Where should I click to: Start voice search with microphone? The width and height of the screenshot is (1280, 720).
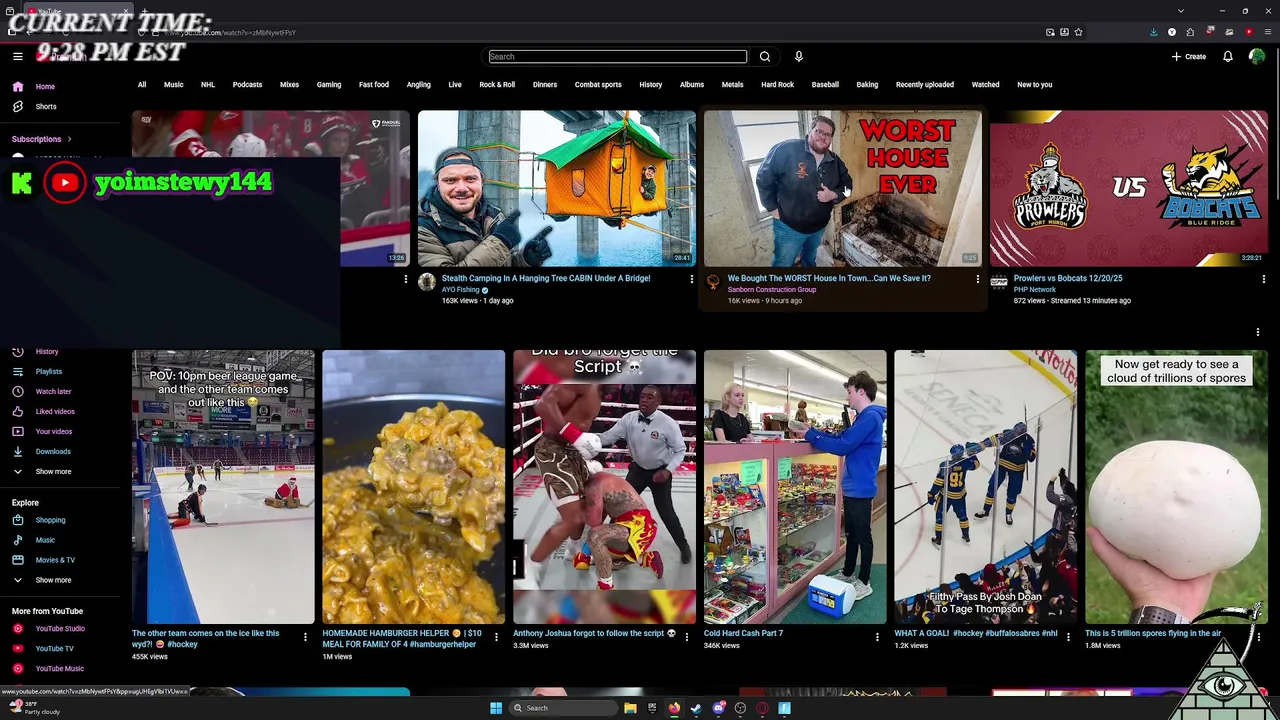[x=798, y=56]
